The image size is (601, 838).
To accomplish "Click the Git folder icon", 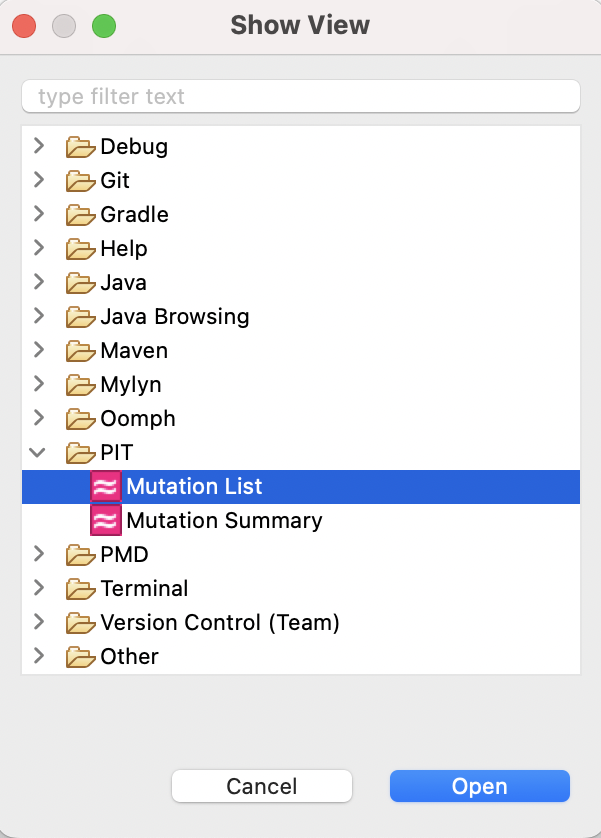I will [x=80, y=181].
